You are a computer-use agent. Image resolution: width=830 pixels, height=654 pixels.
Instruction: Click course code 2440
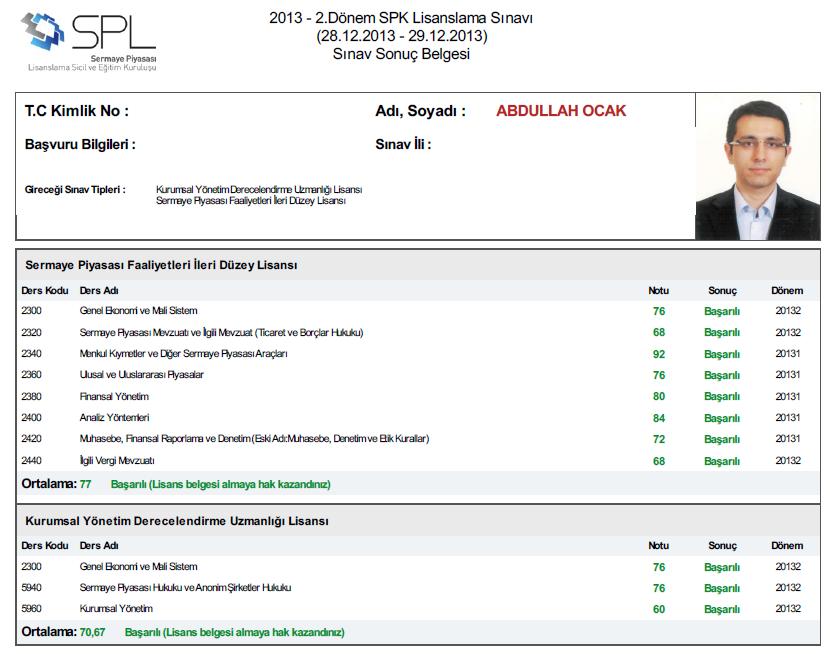pos(31,460)
